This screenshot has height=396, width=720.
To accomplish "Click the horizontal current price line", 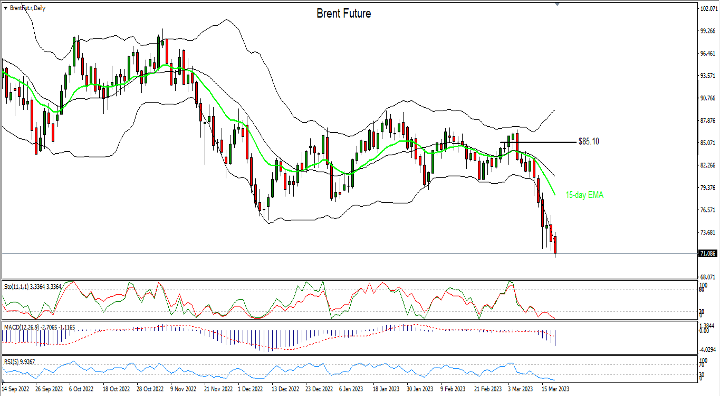I will coord(349,253).
